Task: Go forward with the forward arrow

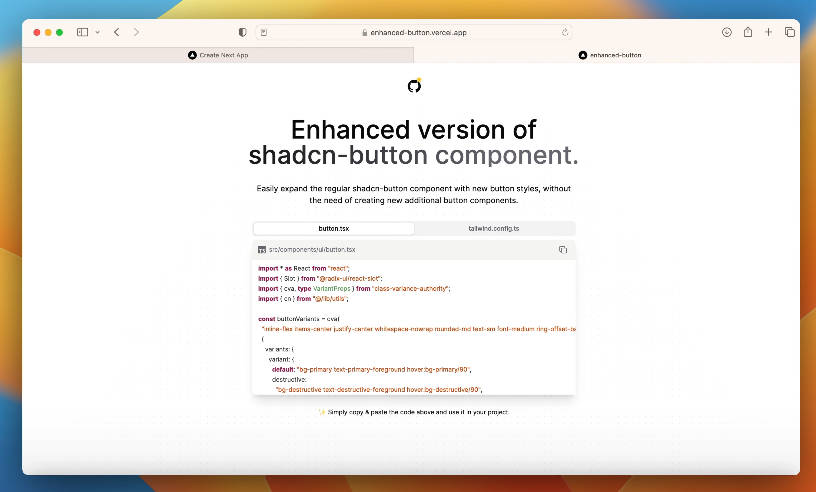Action: click(136, 32)
